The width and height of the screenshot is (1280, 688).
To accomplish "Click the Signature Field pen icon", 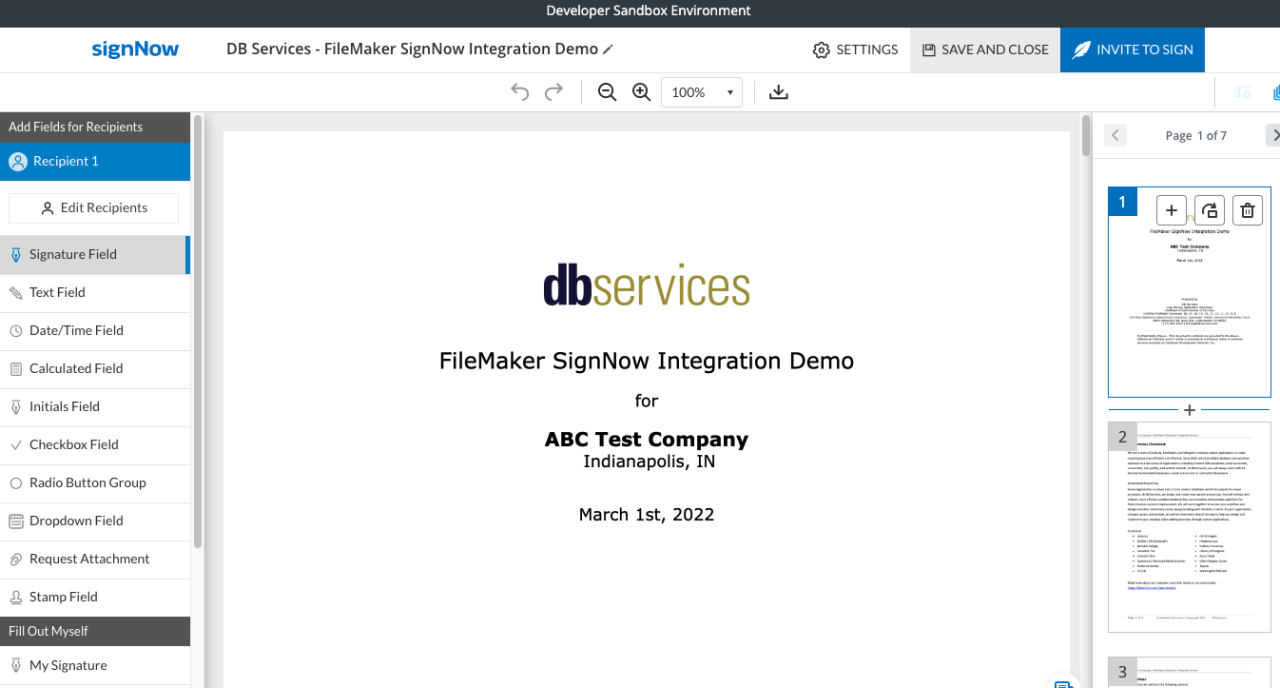I will point(16,254).
